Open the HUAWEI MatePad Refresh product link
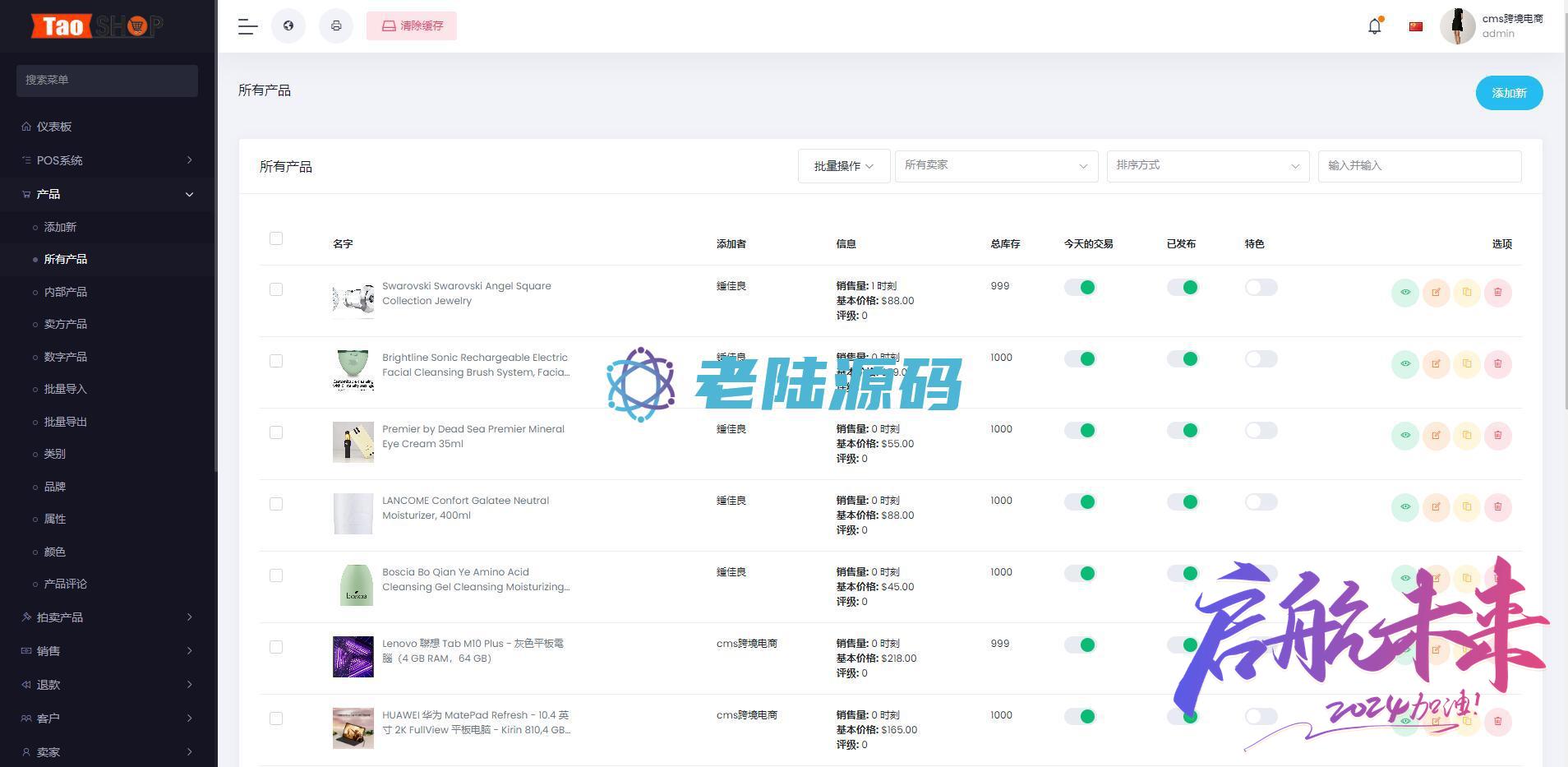Image resolution: width=1568 pixels, height=767 pixels. (476, 723)
